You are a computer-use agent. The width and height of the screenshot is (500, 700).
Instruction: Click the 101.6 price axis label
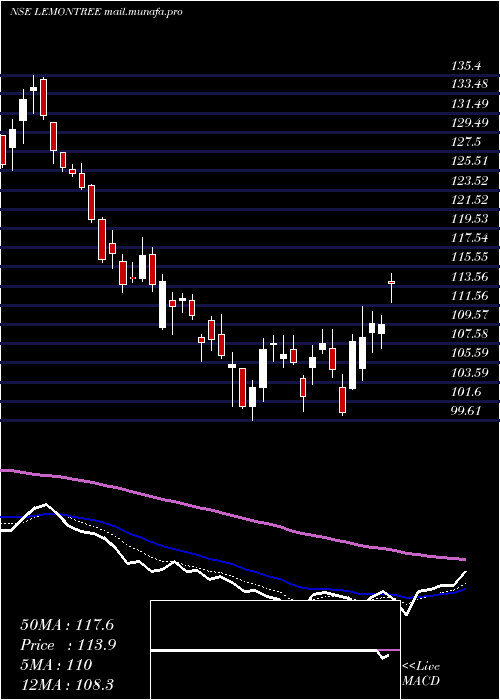[x=466, y=392]
